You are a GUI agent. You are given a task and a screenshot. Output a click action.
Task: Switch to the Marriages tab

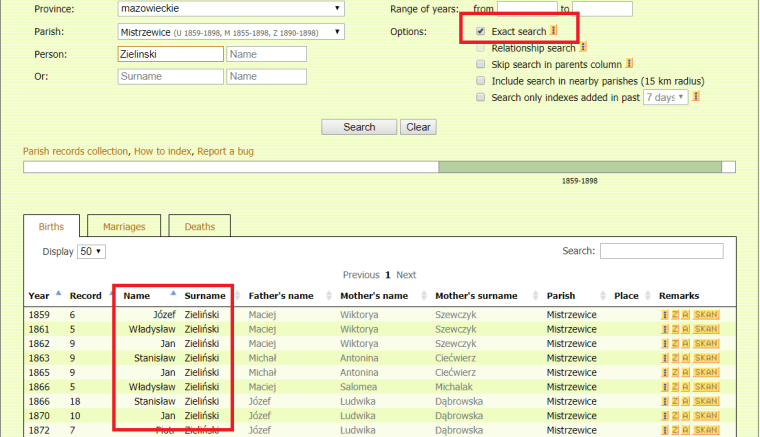pos(124,227)
